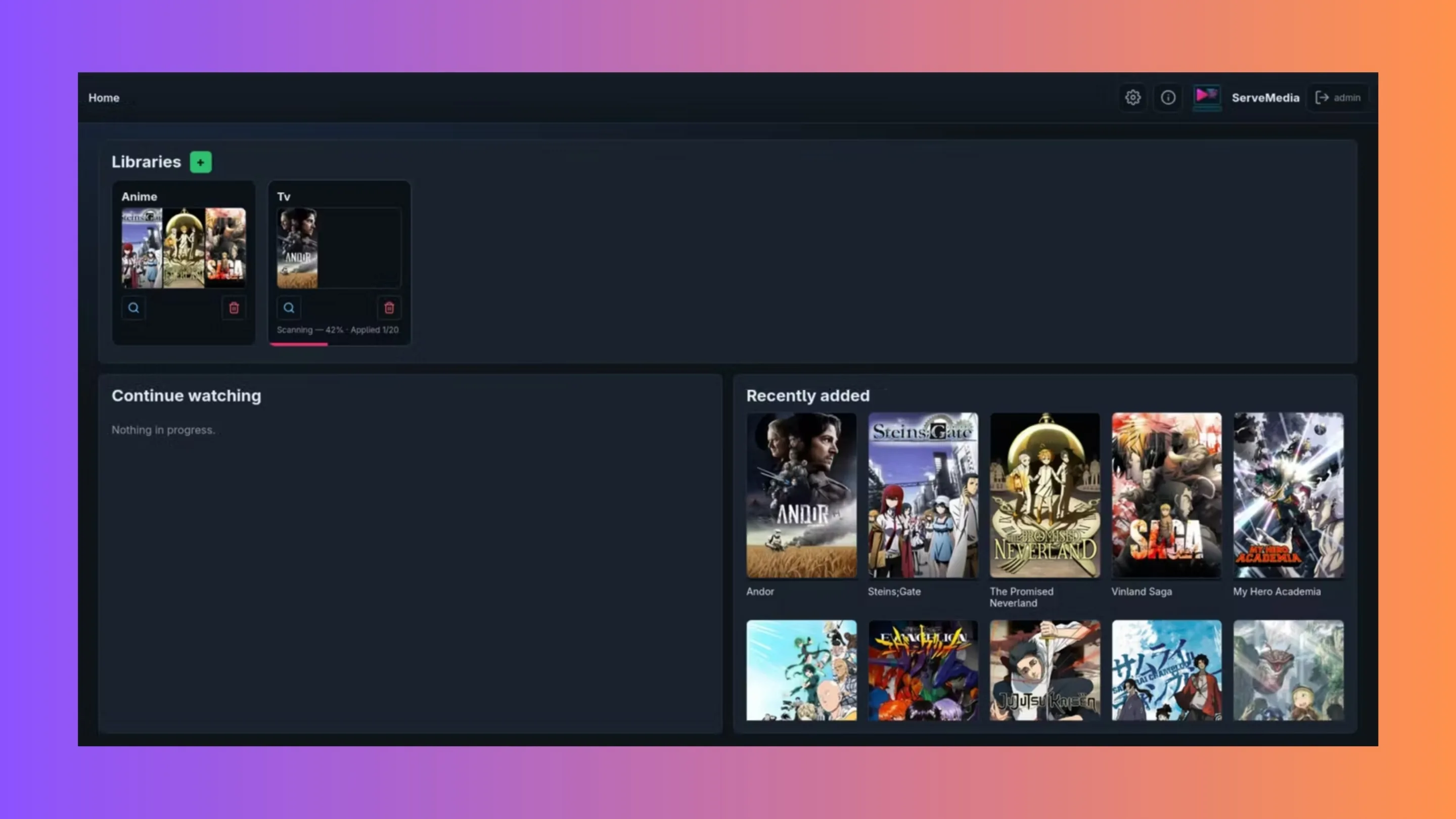Click the 'Nothing in progress.' text
The width and height of the screenshot is (1456, 819).
coord(163,430)
